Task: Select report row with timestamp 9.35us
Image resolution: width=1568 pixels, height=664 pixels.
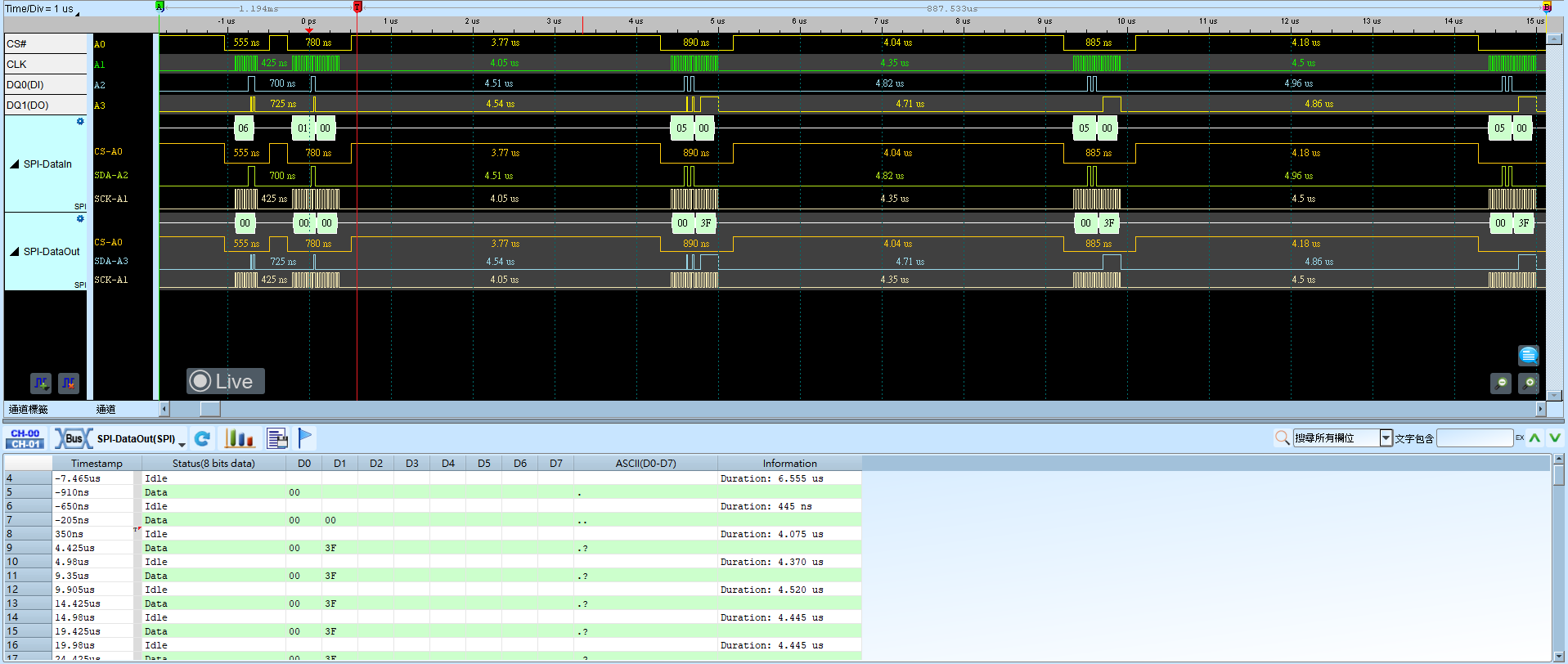Action: click(433, 576)
